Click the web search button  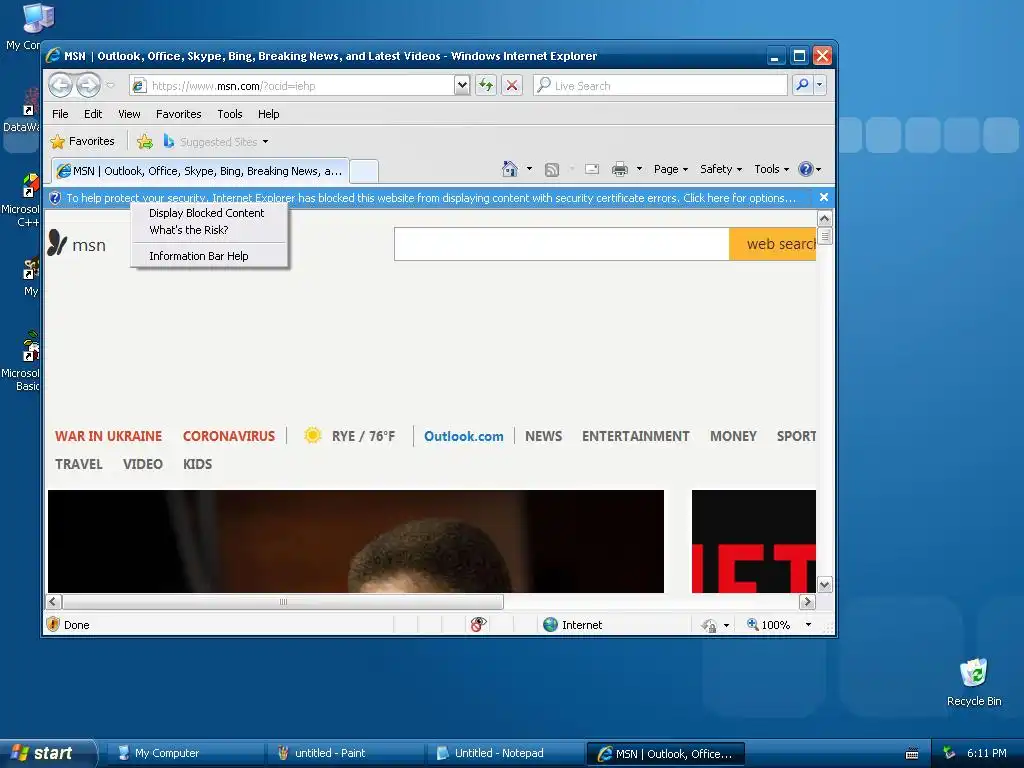[773, 244]
